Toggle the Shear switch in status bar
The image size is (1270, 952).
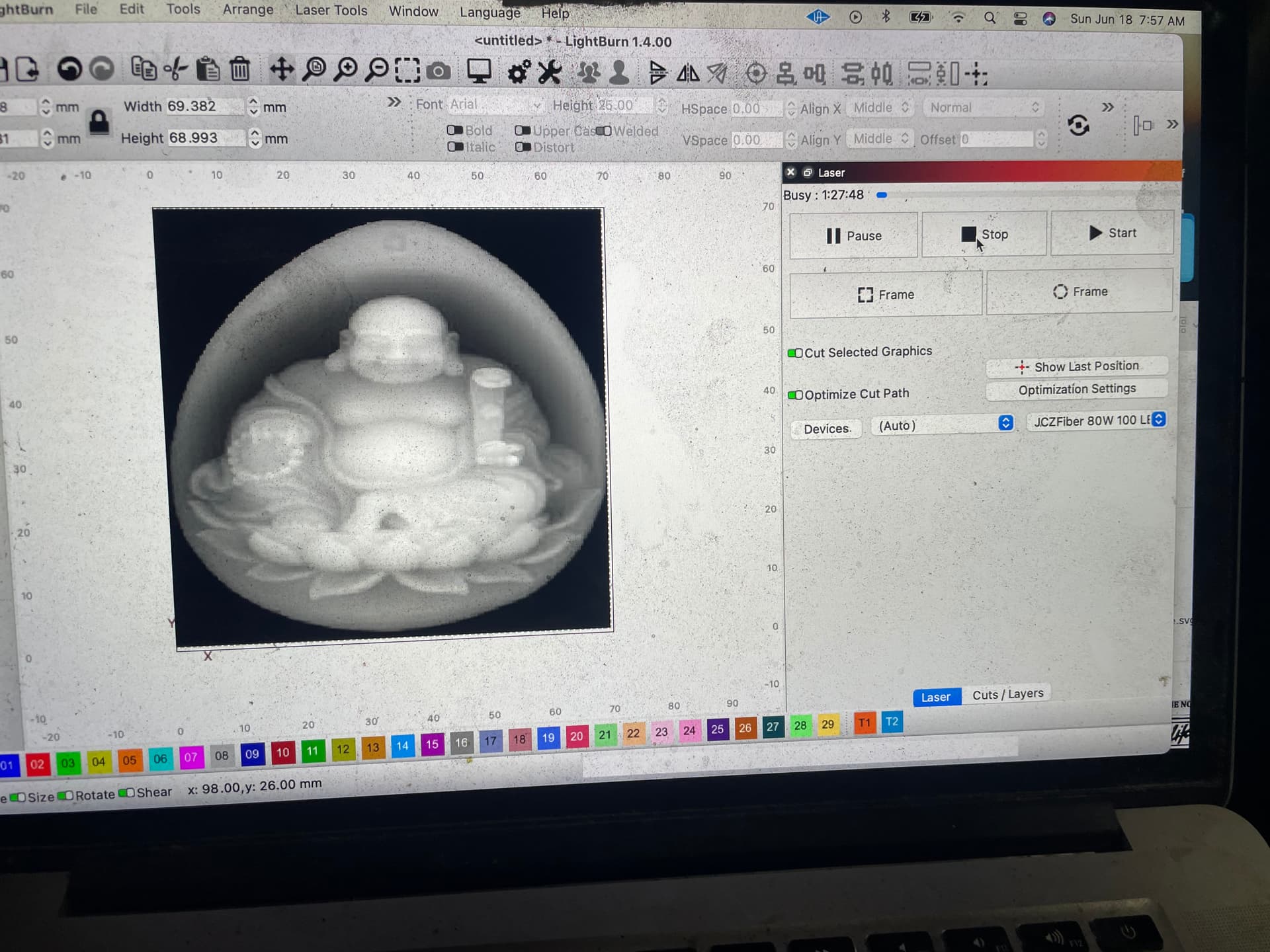pos(126,793)
